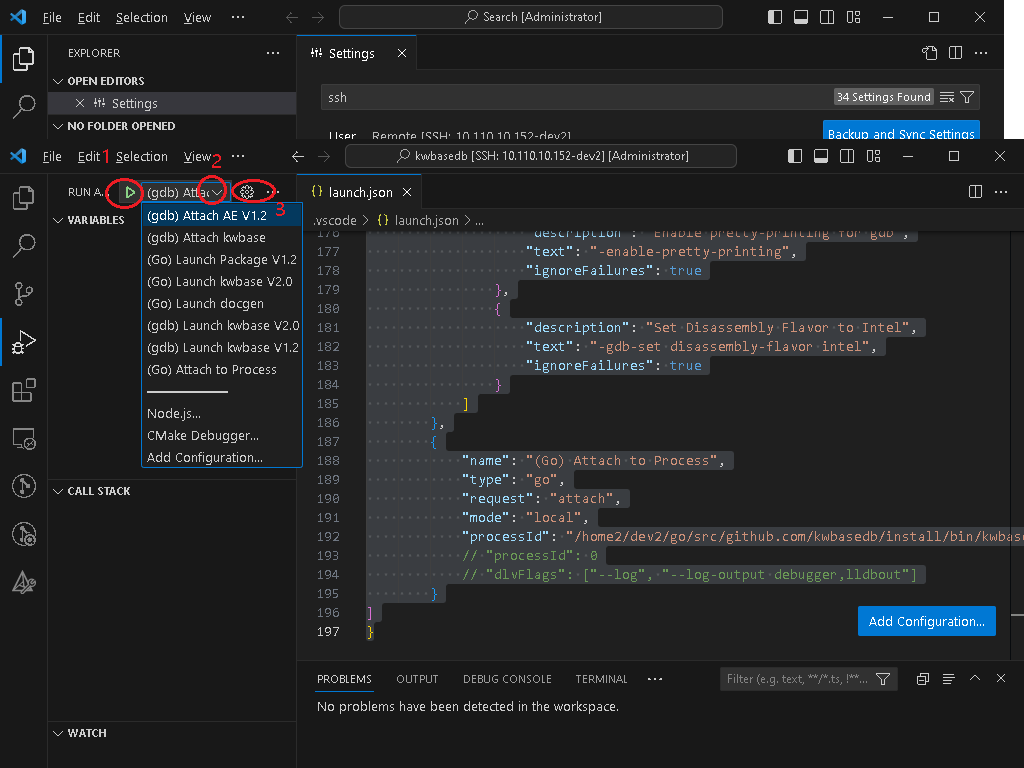The height and width of the screenshot is (768, 1024).
Task: Open the debug configuration dropdown
Action: point(217,191)
